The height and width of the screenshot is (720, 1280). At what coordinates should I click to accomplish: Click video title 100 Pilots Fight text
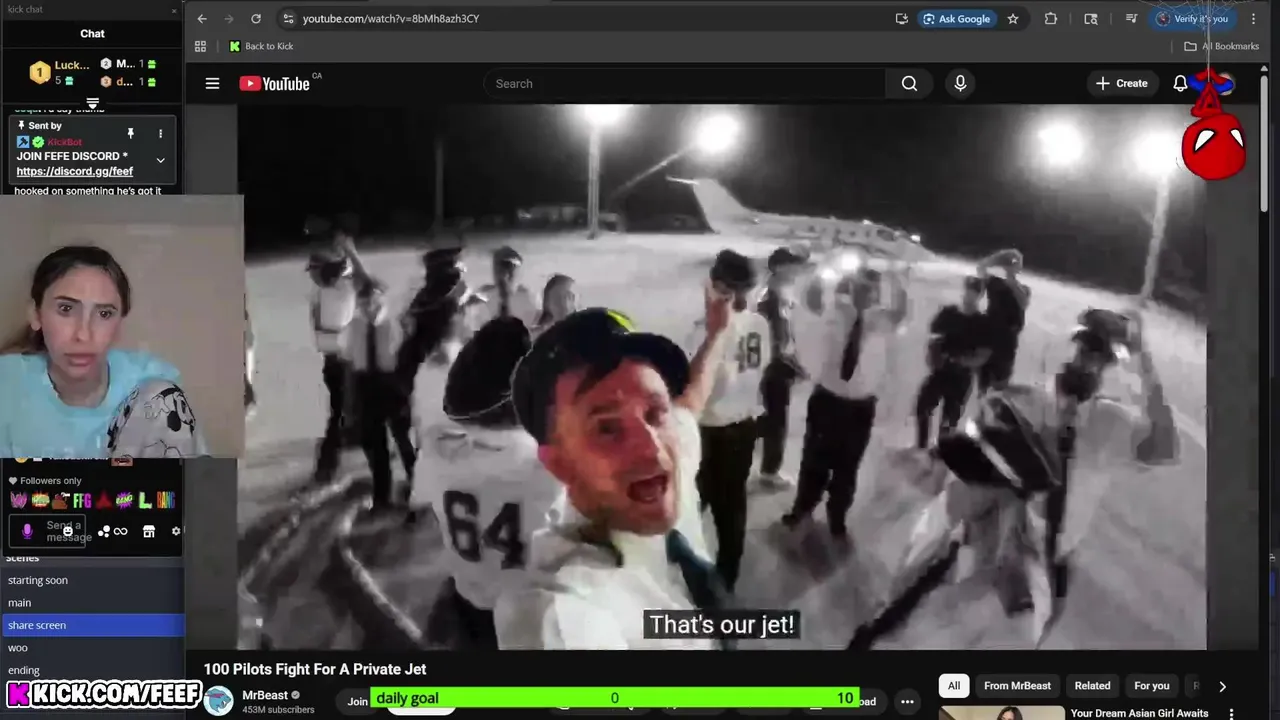[x=315, y=669]
